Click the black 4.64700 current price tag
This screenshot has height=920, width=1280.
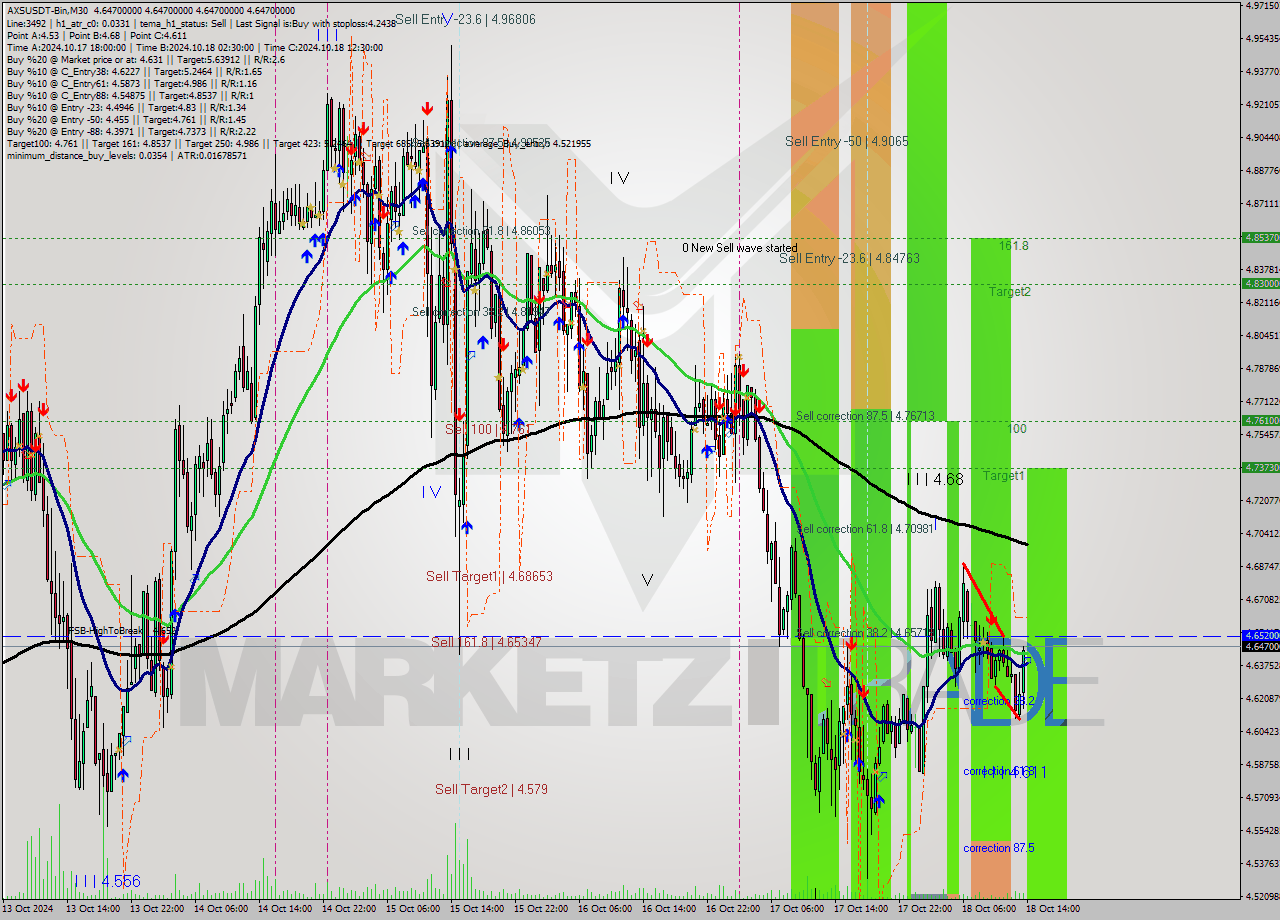[x=1260, y=646]
